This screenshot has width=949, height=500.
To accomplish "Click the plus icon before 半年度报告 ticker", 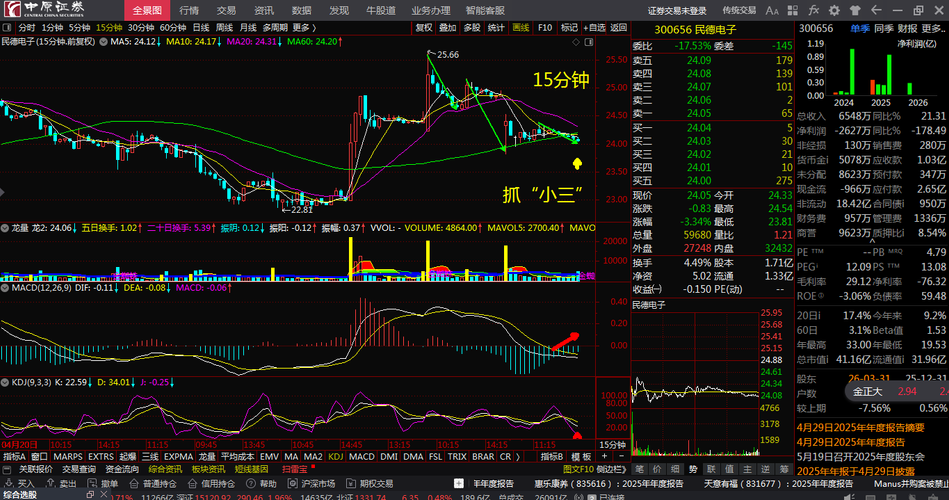I will tap(459, 484).
